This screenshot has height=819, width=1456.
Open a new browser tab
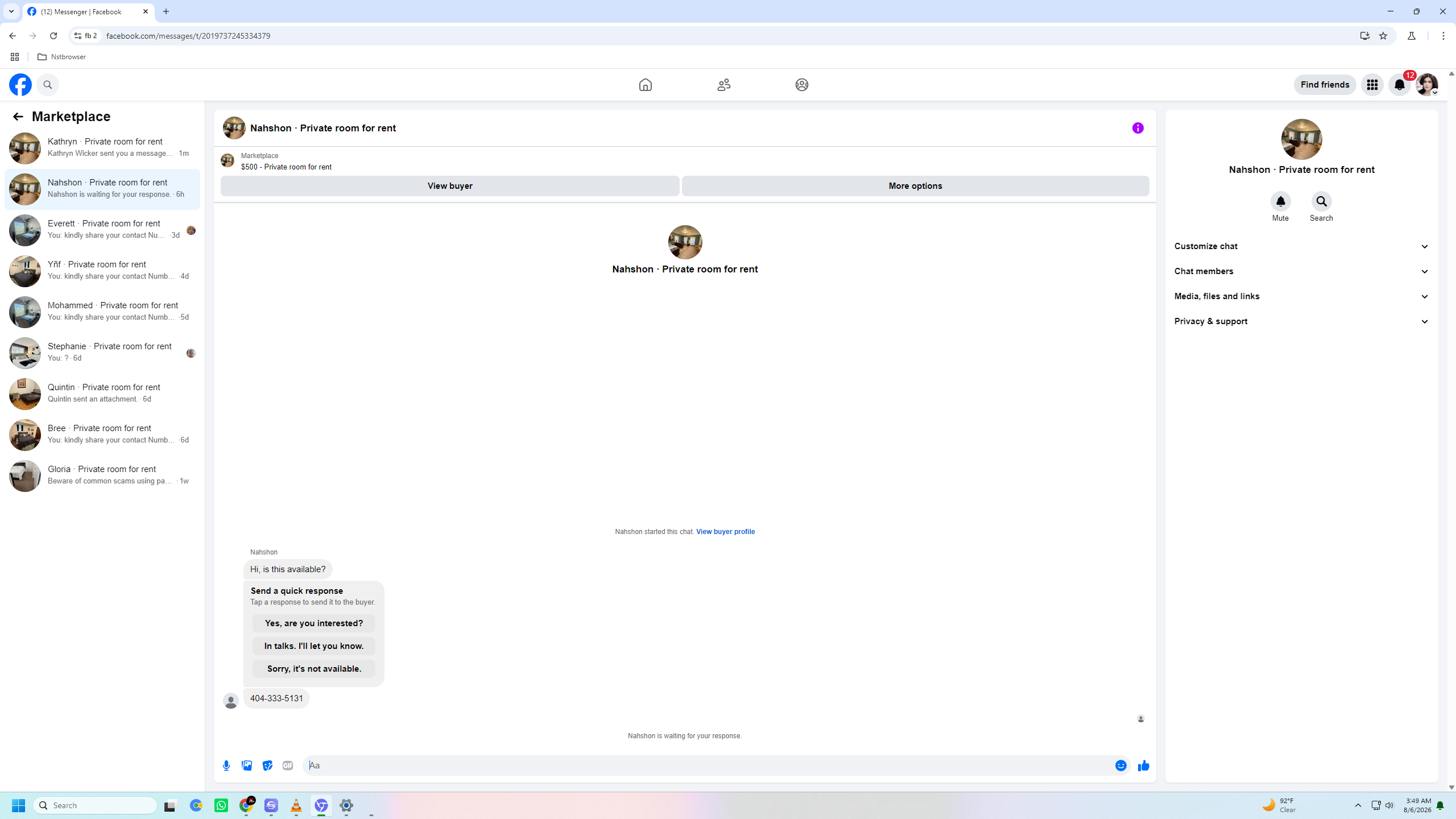(166, 11)
